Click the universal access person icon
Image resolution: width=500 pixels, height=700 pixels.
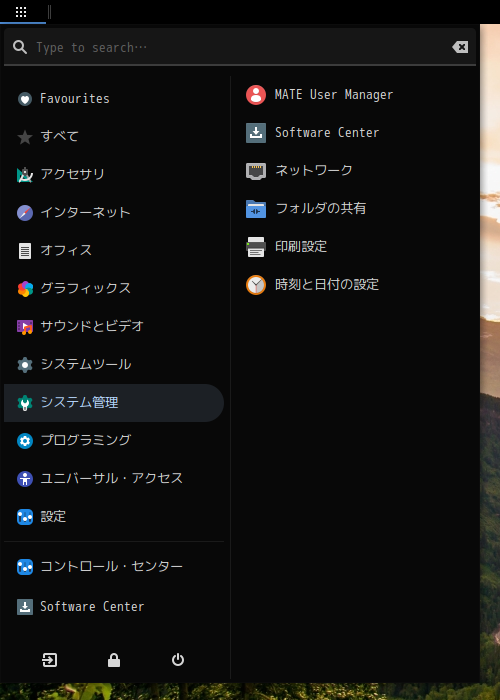pyautogui.click(x=25, y=479)
